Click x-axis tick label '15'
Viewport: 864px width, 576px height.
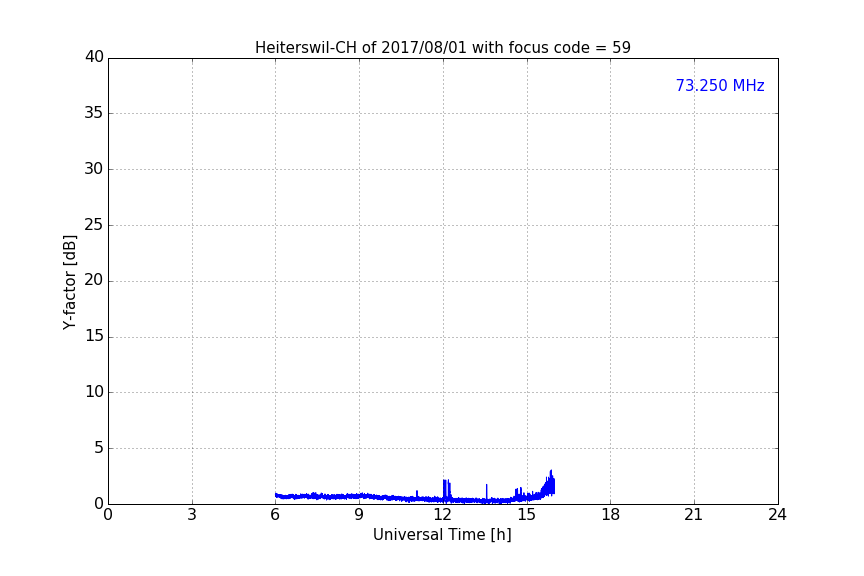[x=526, y=515]
